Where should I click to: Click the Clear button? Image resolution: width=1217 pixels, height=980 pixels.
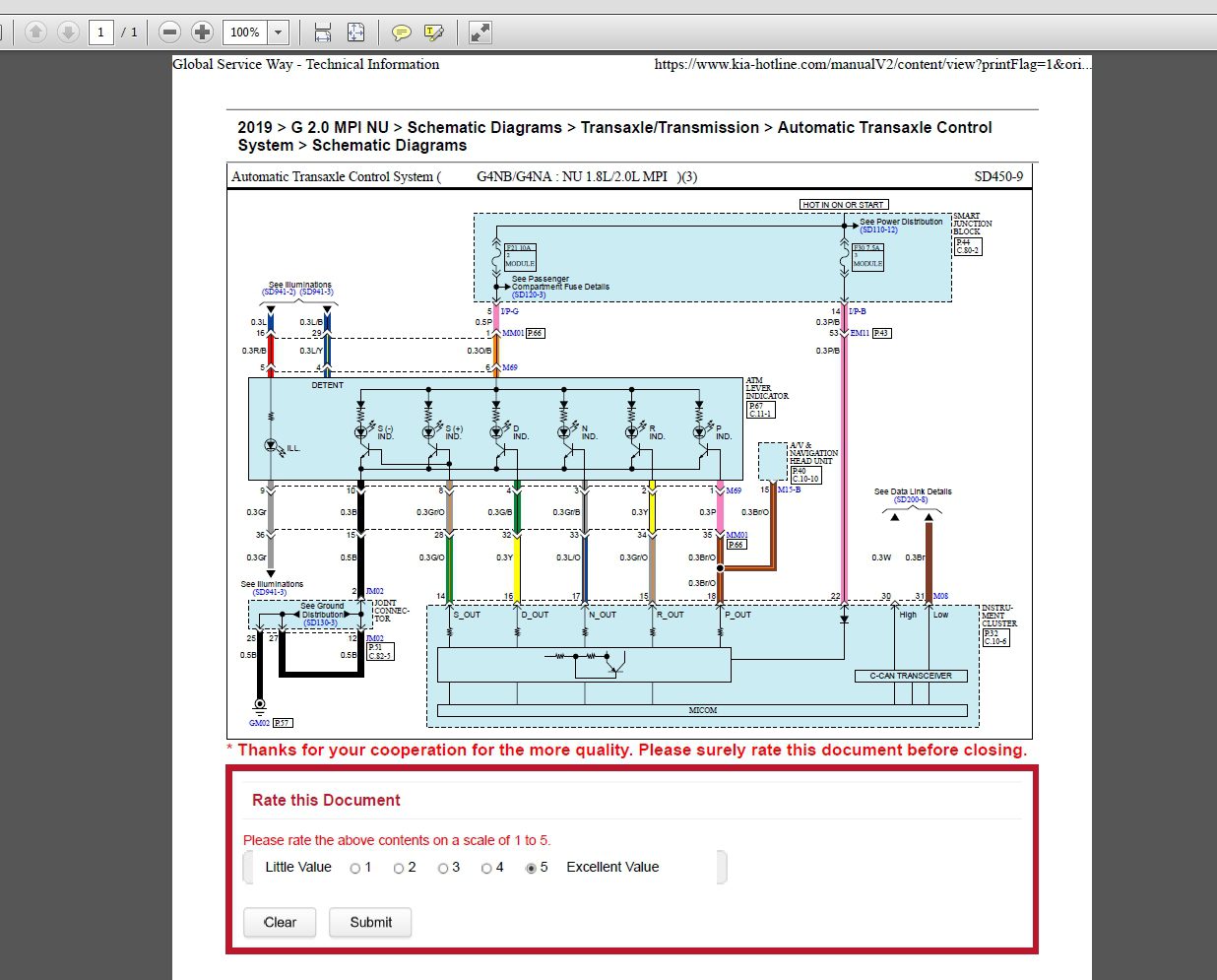pyautogui.click(x=280, y=923)
